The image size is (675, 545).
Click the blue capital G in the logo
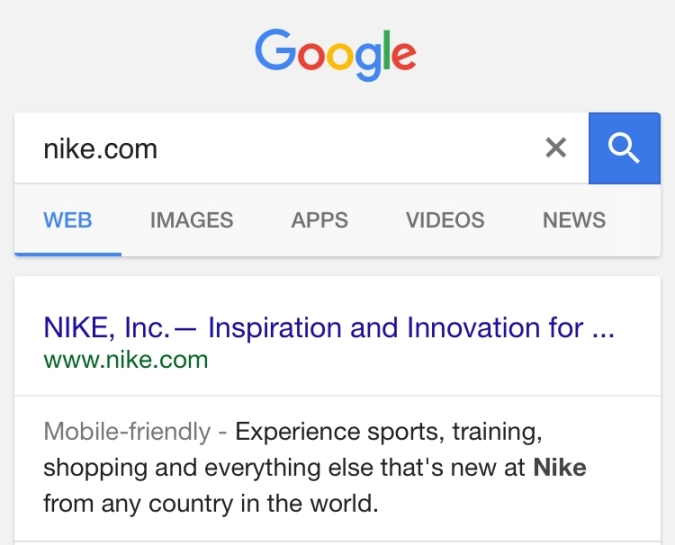click(x=276, y=50)
